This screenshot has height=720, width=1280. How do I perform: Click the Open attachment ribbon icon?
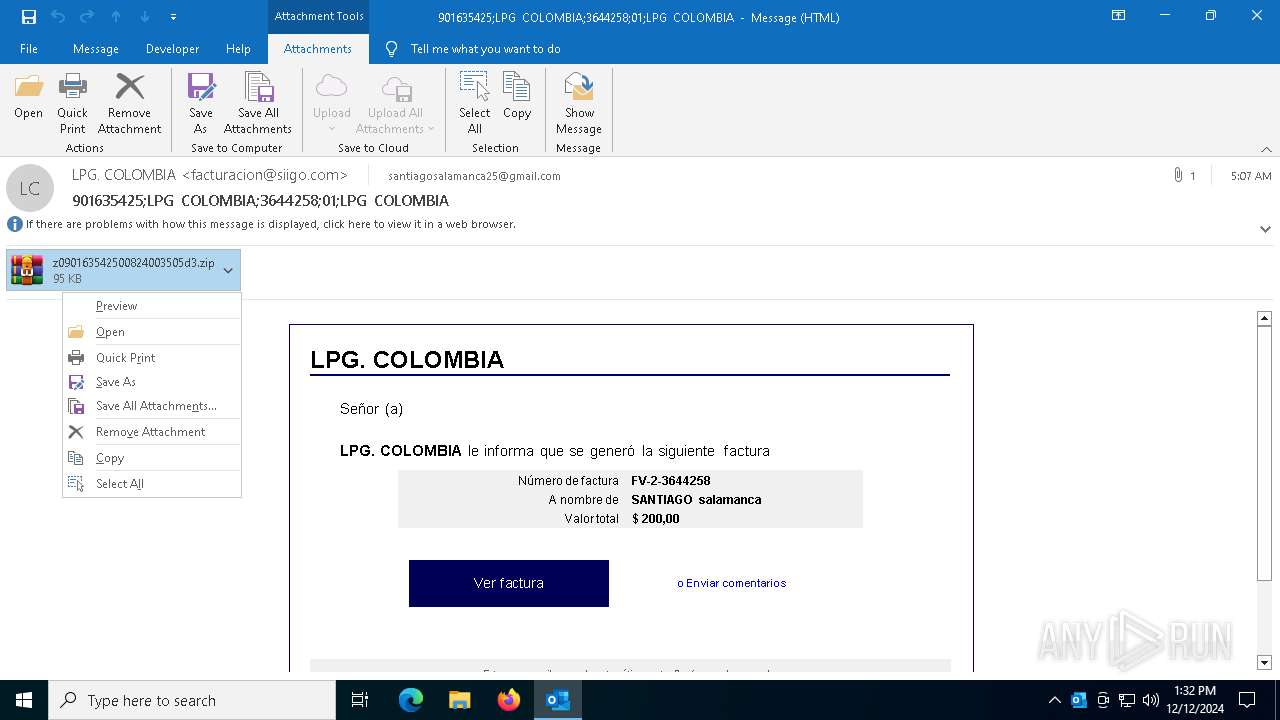[28, 97]
